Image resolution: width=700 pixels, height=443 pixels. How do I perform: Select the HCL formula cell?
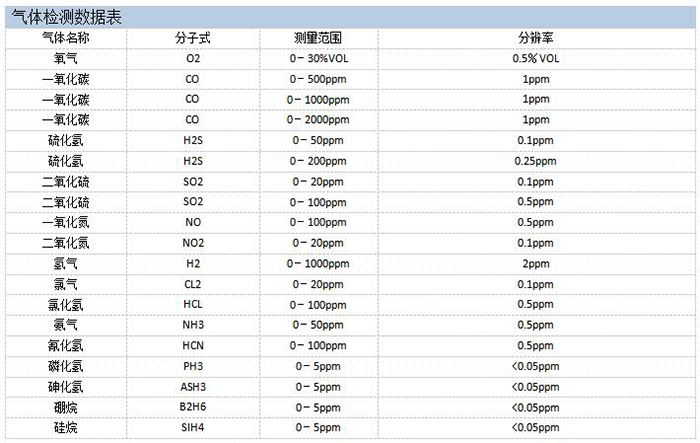point(193,304)
